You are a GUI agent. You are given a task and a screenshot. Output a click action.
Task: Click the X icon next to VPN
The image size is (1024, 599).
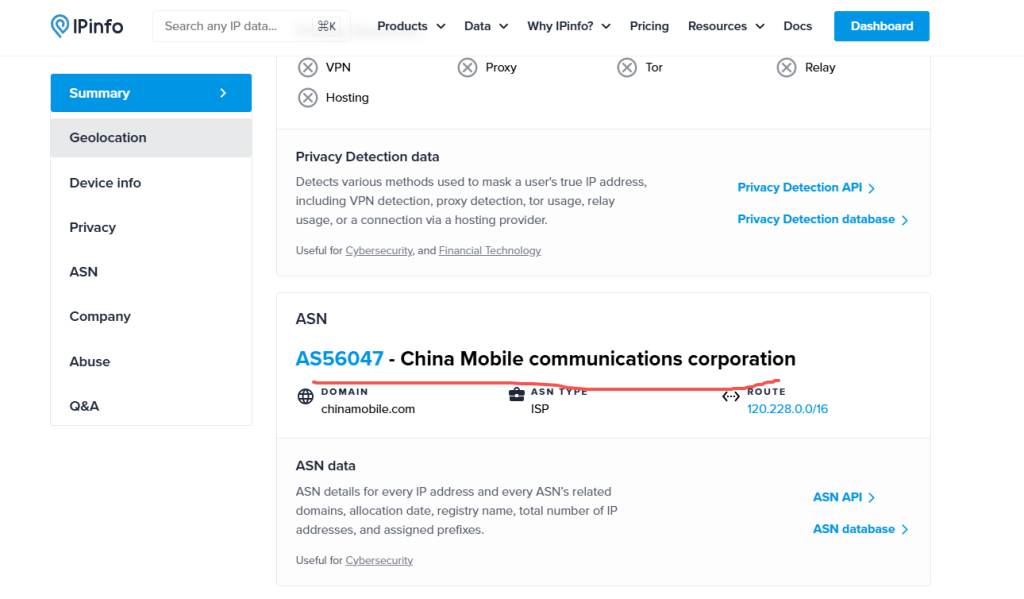(308, 67)
